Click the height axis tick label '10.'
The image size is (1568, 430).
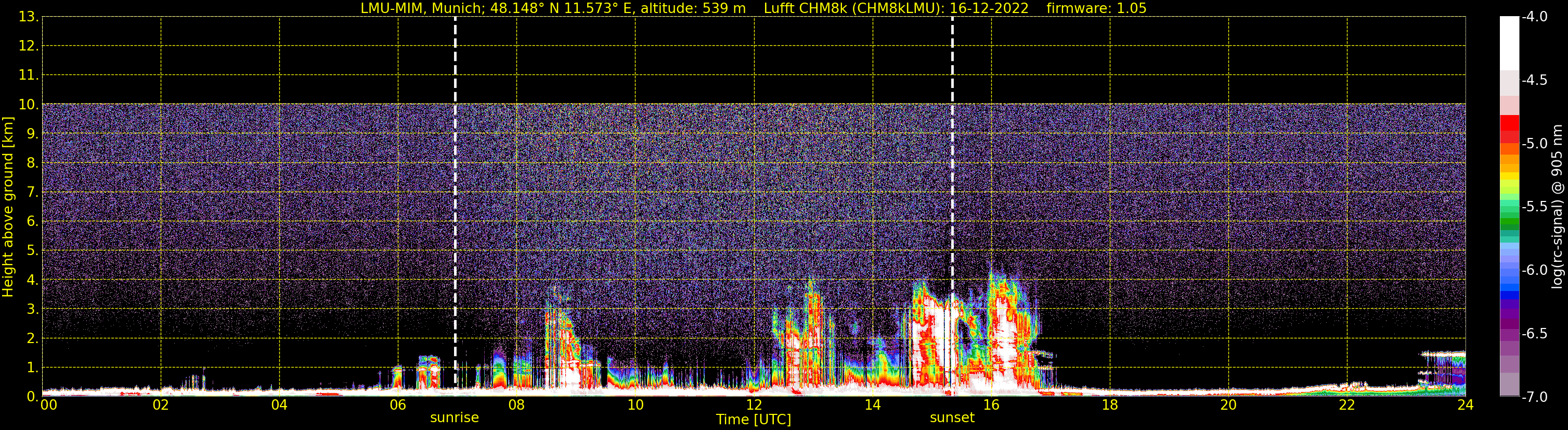click(x=29, y=105)
